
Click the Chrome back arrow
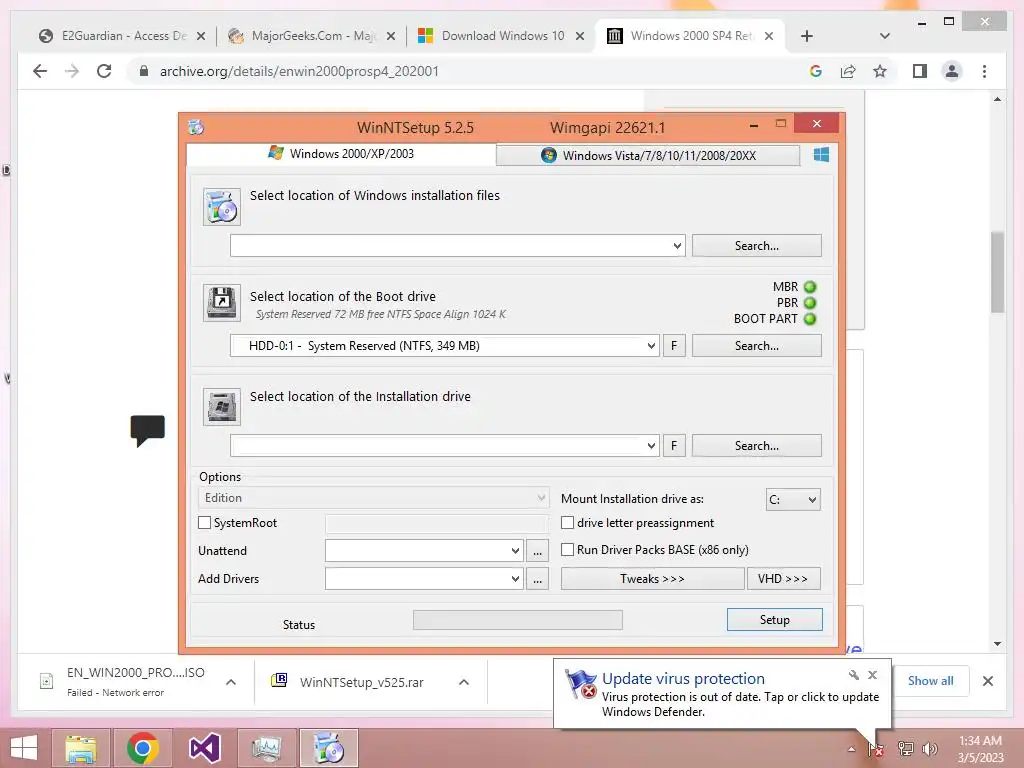click(40, 71)
